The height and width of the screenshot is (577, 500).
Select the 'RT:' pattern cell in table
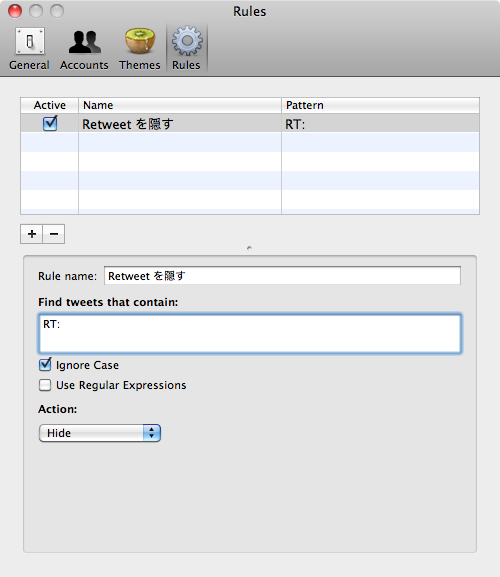coord(380,124)
